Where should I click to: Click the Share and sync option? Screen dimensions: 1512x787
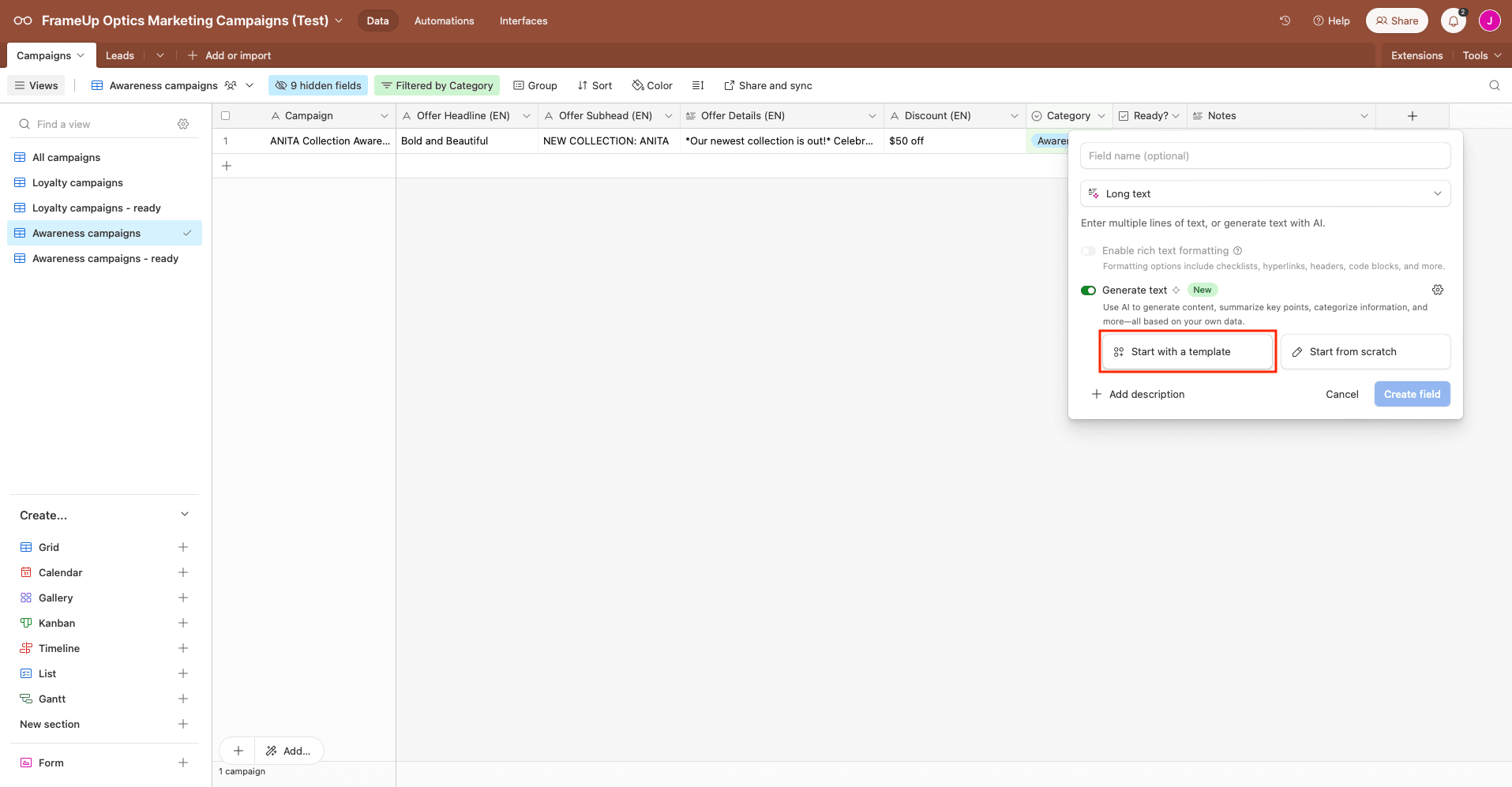[767, 84]
